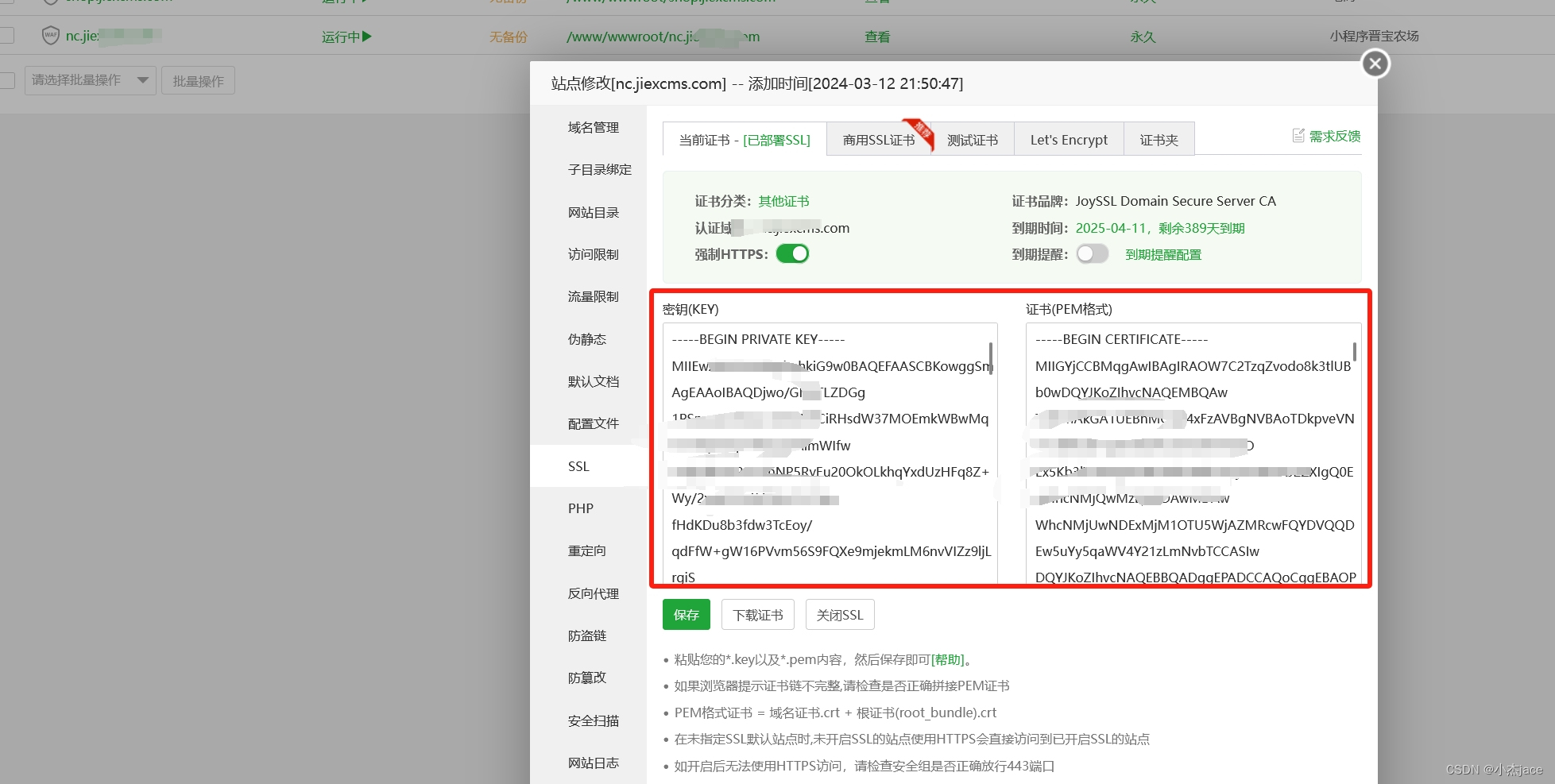This screenshot has width=1555, height=784.
Task: Select 默认文档 in the sidebar
Action: tap(593, 381)
